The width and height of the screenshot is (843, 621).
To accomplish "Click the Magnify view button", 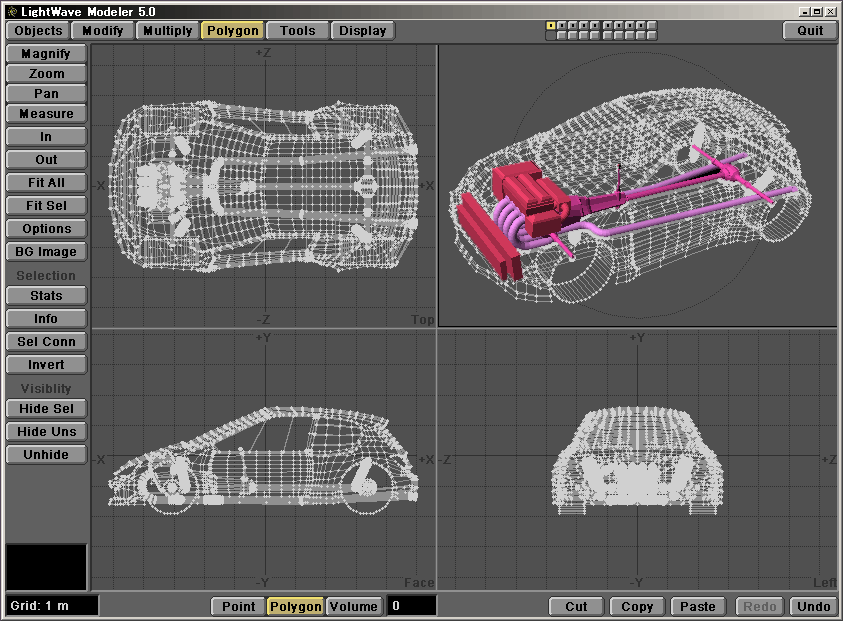I will click(46, 54).
